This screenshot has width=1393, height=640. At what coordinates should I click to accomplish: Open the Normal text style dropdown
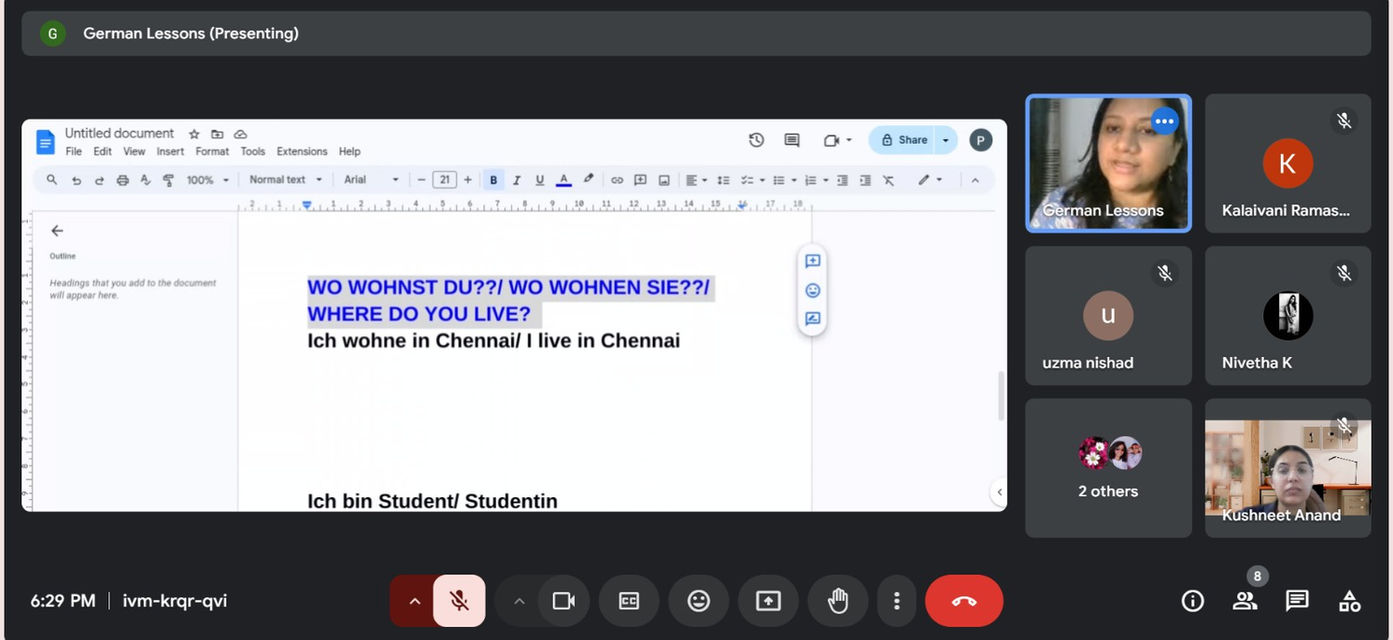(286, 180)
